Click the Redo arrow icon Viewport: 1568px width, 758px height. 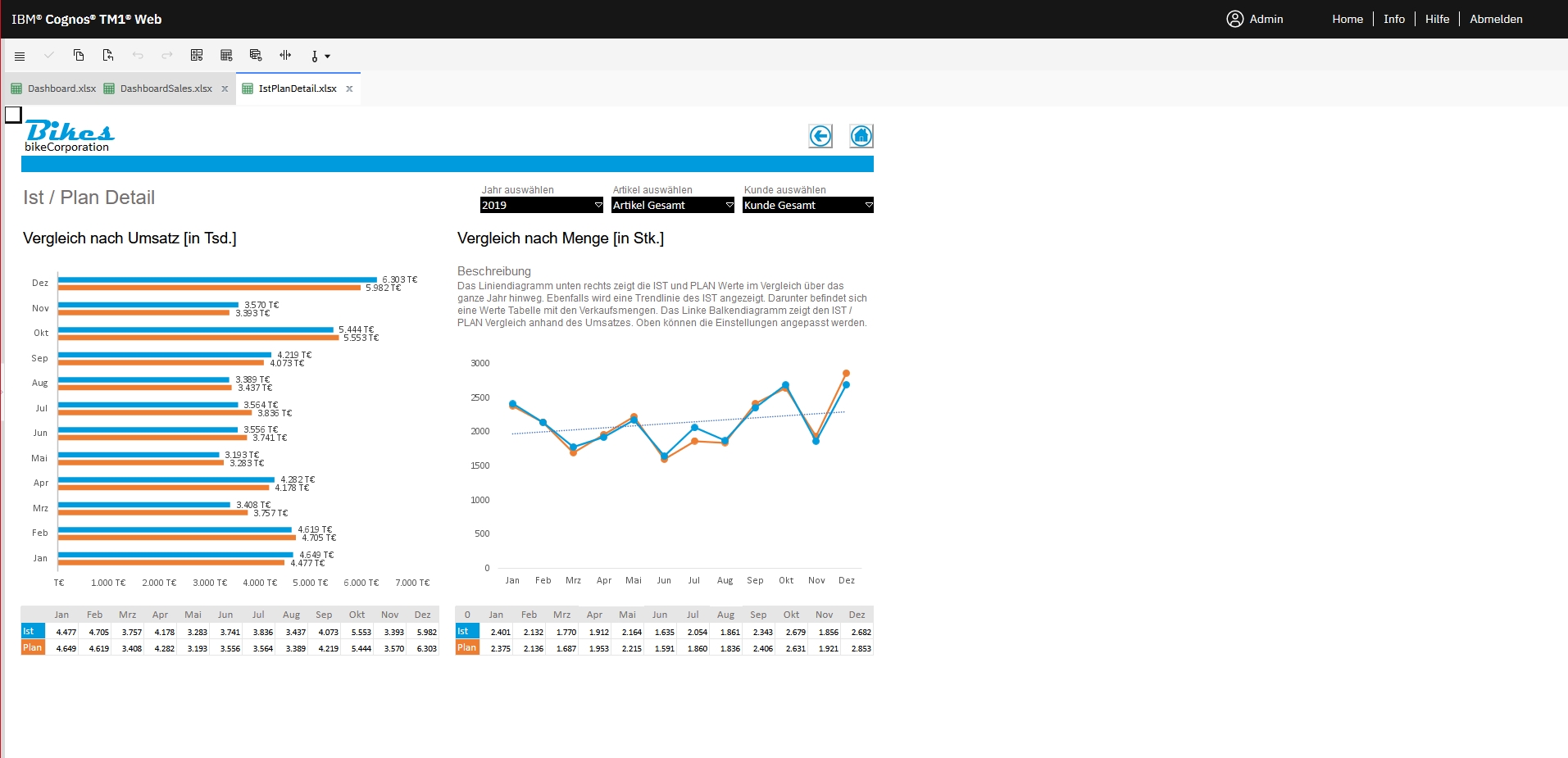167,56
